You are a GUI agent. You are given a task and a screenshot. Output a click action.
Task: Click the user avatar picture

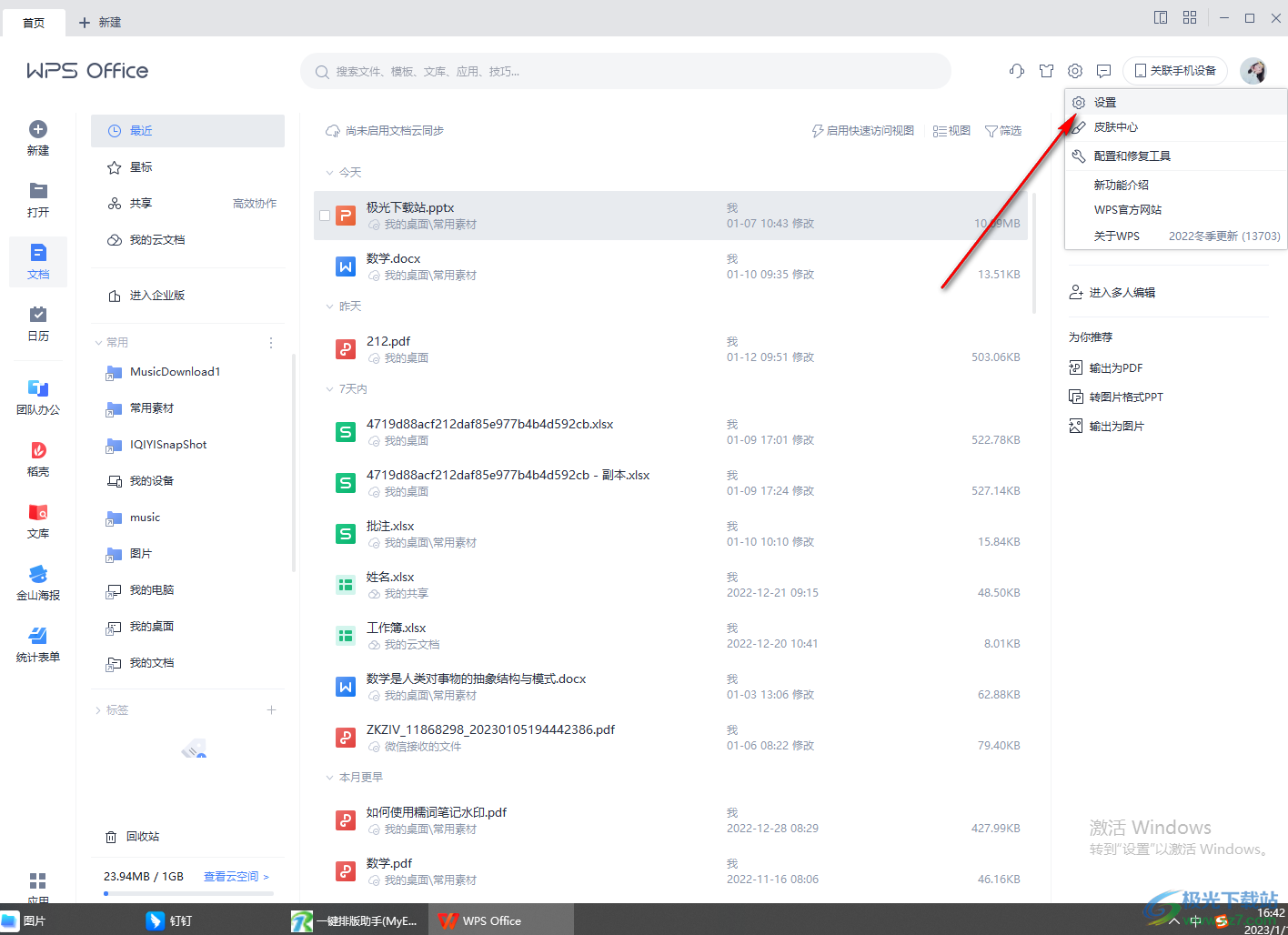(x=1253, y=71)
